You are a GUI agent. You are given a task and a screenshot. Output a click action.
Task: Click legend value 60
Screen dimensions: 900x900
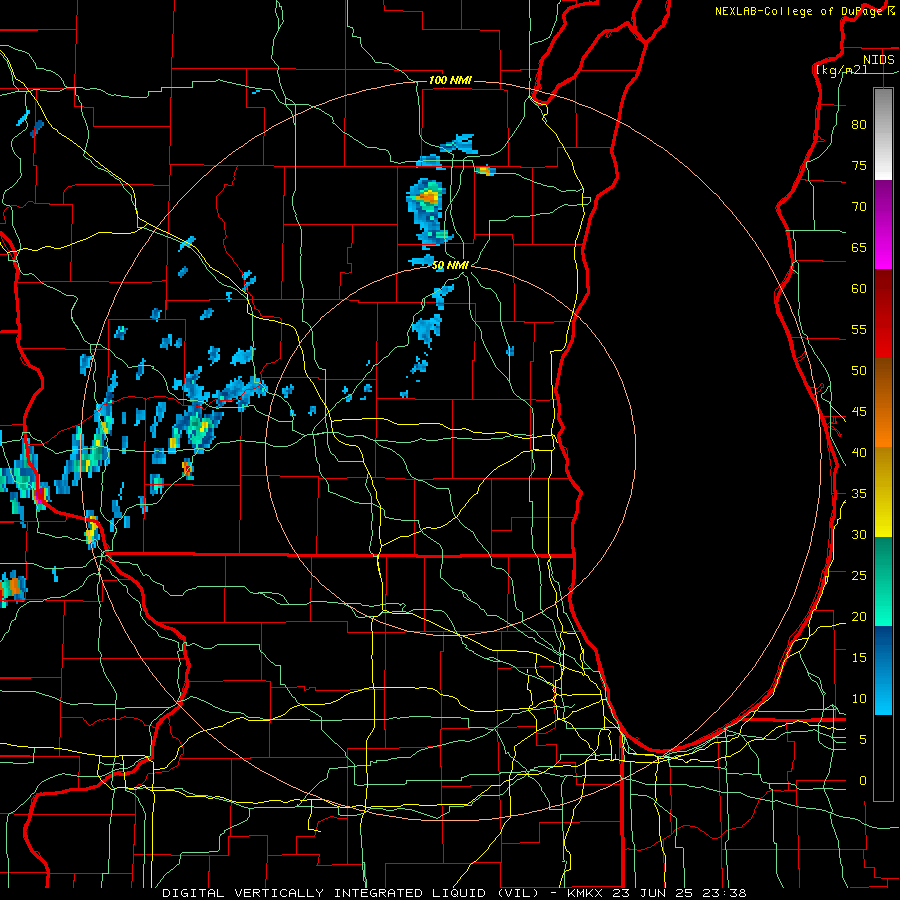coord(859,289)
